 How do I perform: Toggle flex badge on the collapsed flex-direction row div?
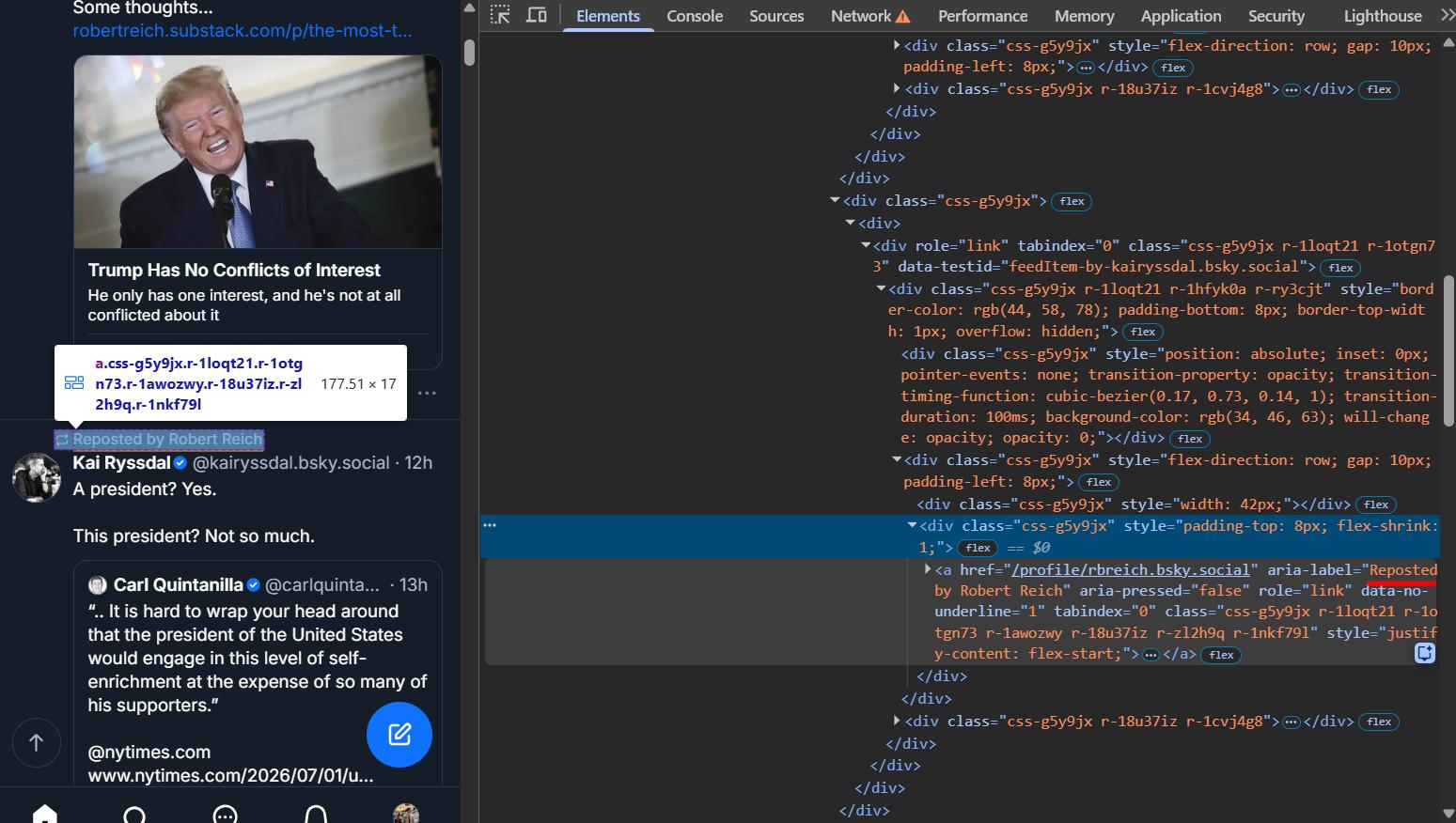point(1173,68)
